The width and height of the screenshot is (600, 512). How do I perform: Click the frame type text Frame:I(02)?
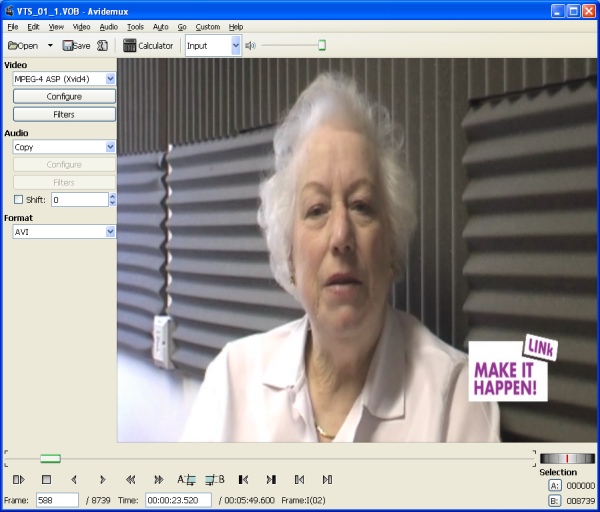303,500
